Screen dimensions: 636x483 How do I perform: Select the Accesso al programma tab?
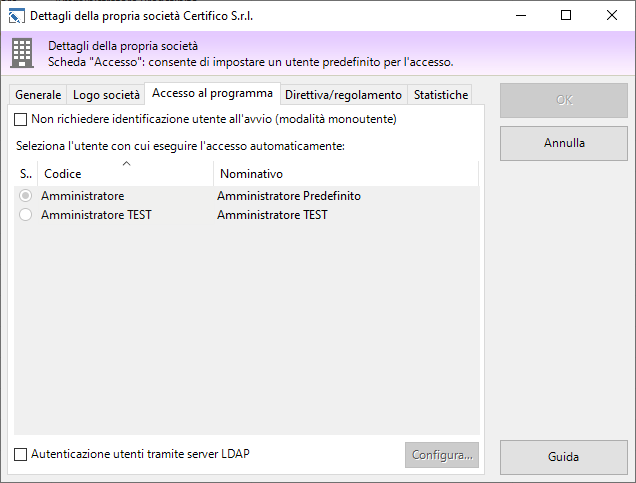click(x=212, y=94)
